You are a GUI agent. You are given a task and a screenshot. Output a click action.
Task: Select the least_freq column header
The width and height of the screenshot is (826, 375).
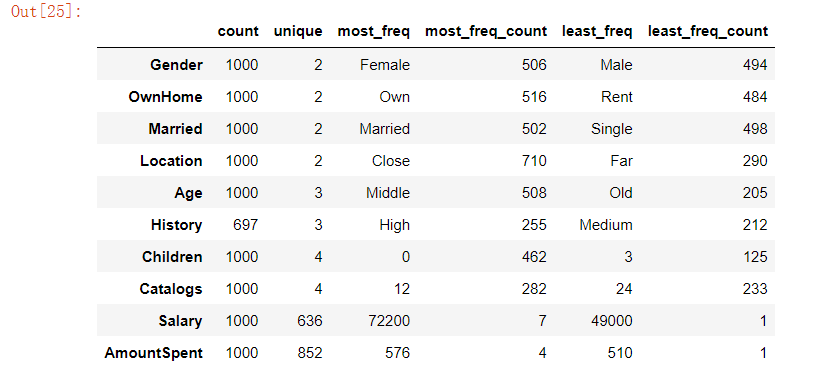pos(597,32)
